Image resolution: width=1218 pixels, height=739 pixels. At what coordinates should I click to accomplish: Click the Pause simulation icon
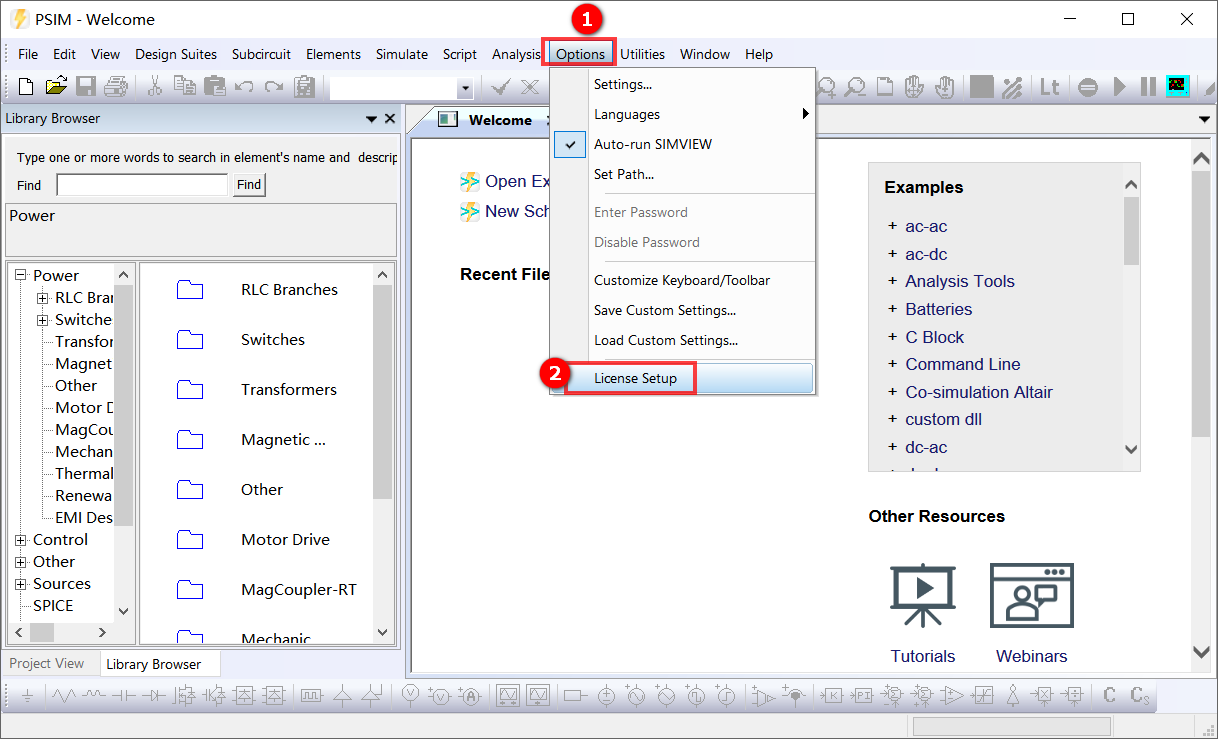tap(1148, 87)
